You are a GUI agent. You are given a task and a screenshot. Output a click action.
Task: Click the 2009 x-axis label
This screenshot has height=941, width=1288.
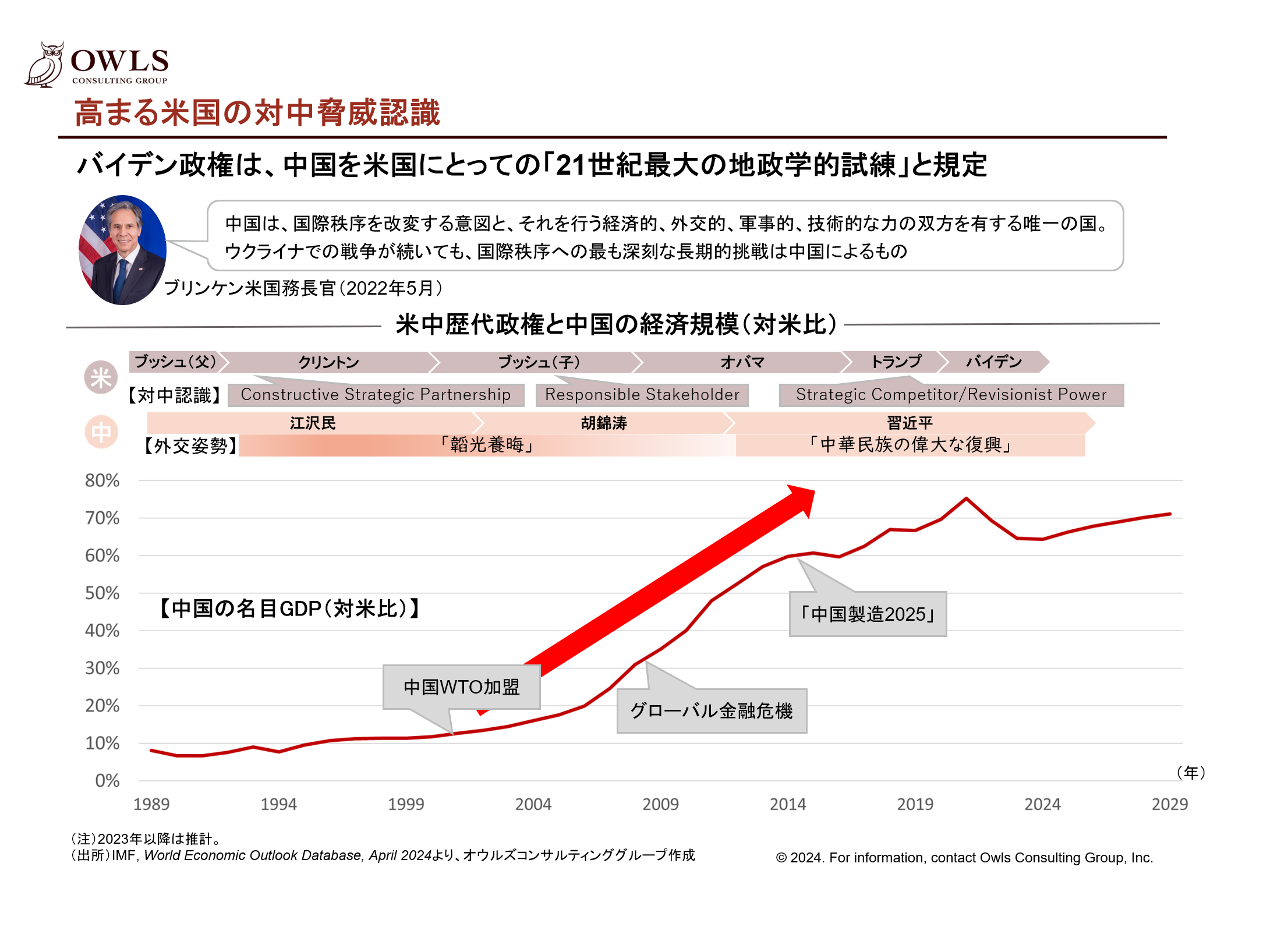(x=660, y=804)
